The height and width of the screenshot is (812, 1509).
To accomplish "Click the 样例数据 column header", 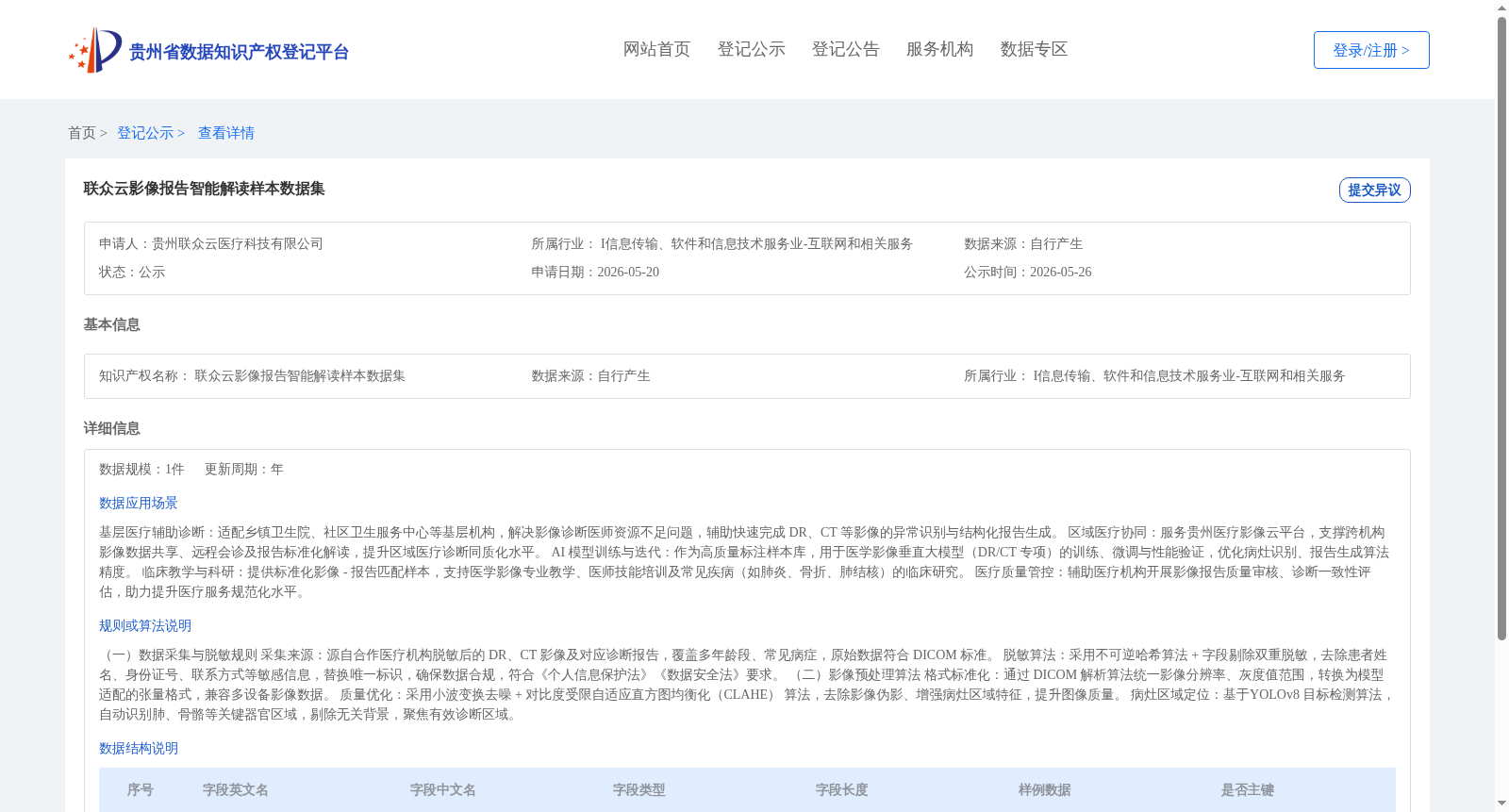I will 1045,789.
